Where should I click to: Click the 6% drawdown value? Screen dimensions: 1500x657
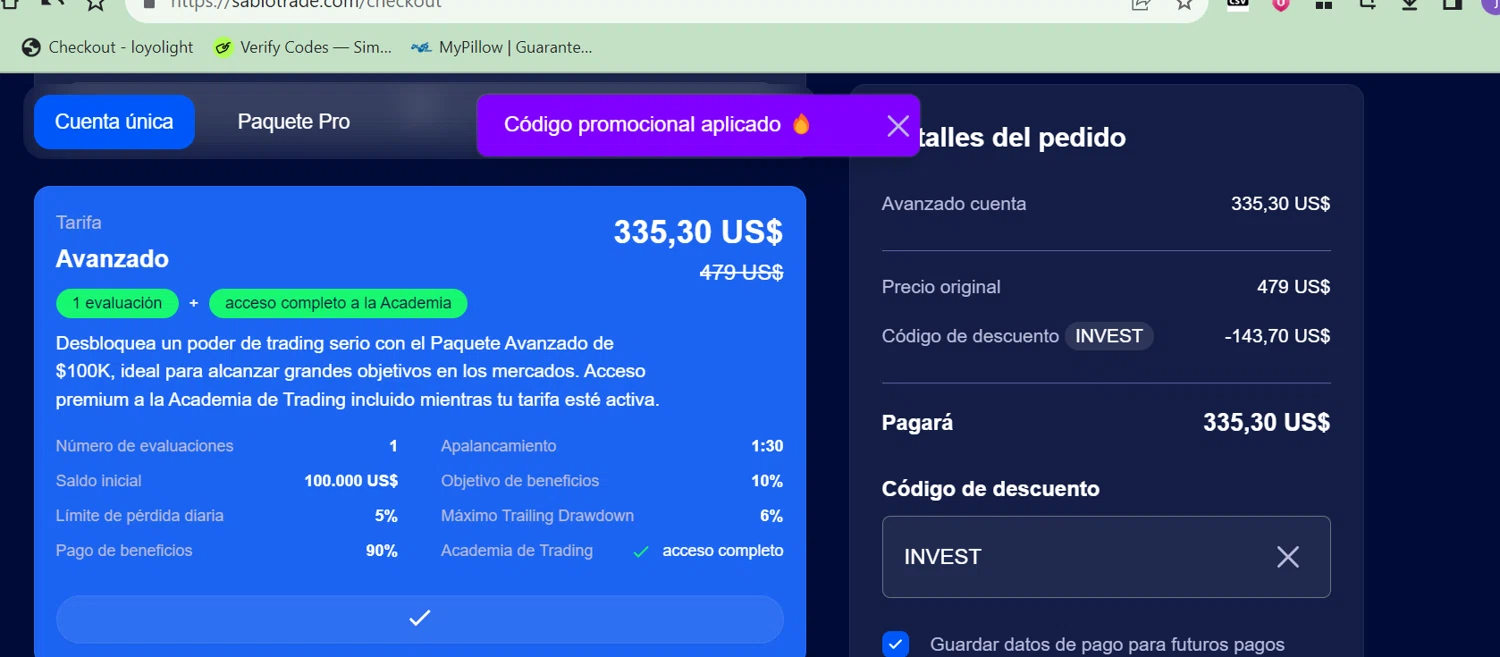point(771,516)
